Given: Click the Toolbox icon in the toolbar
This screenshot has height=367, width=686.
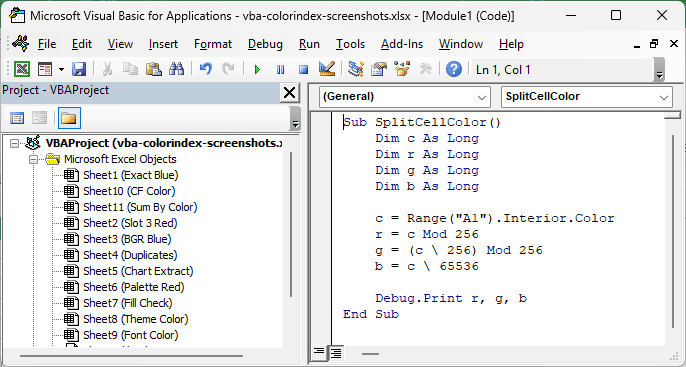Looking at the screenshot, I should click(425, 69).
